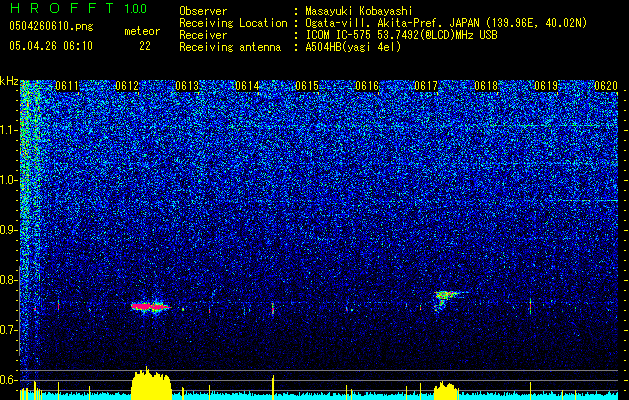Viewport: 629px width, 400px height.
Task: Select the file name 0504260610.png
Action: (51, 26)
